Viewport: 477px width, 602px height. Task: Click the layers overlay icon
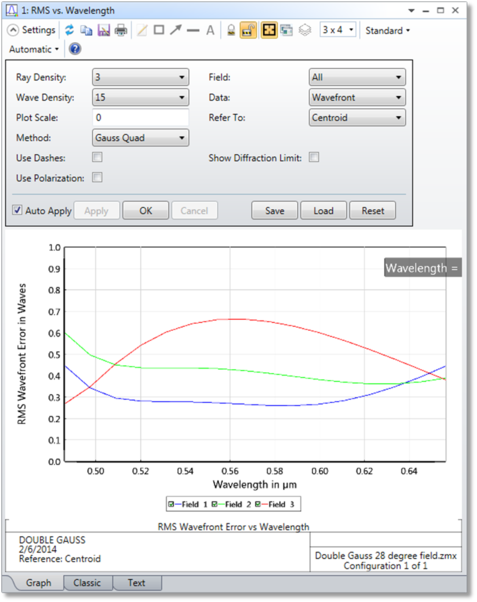point(305,30)
